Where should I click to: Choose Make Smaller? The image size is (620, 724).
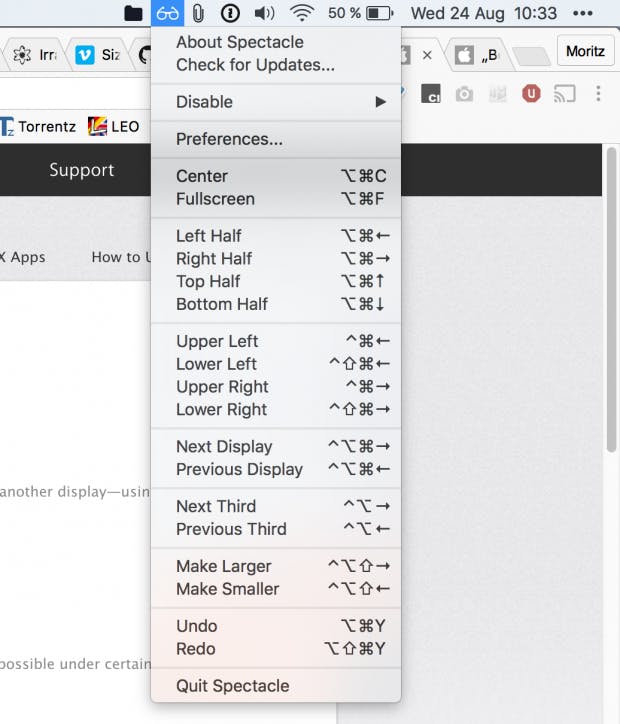pyautogui.click(x=276, y=589)
